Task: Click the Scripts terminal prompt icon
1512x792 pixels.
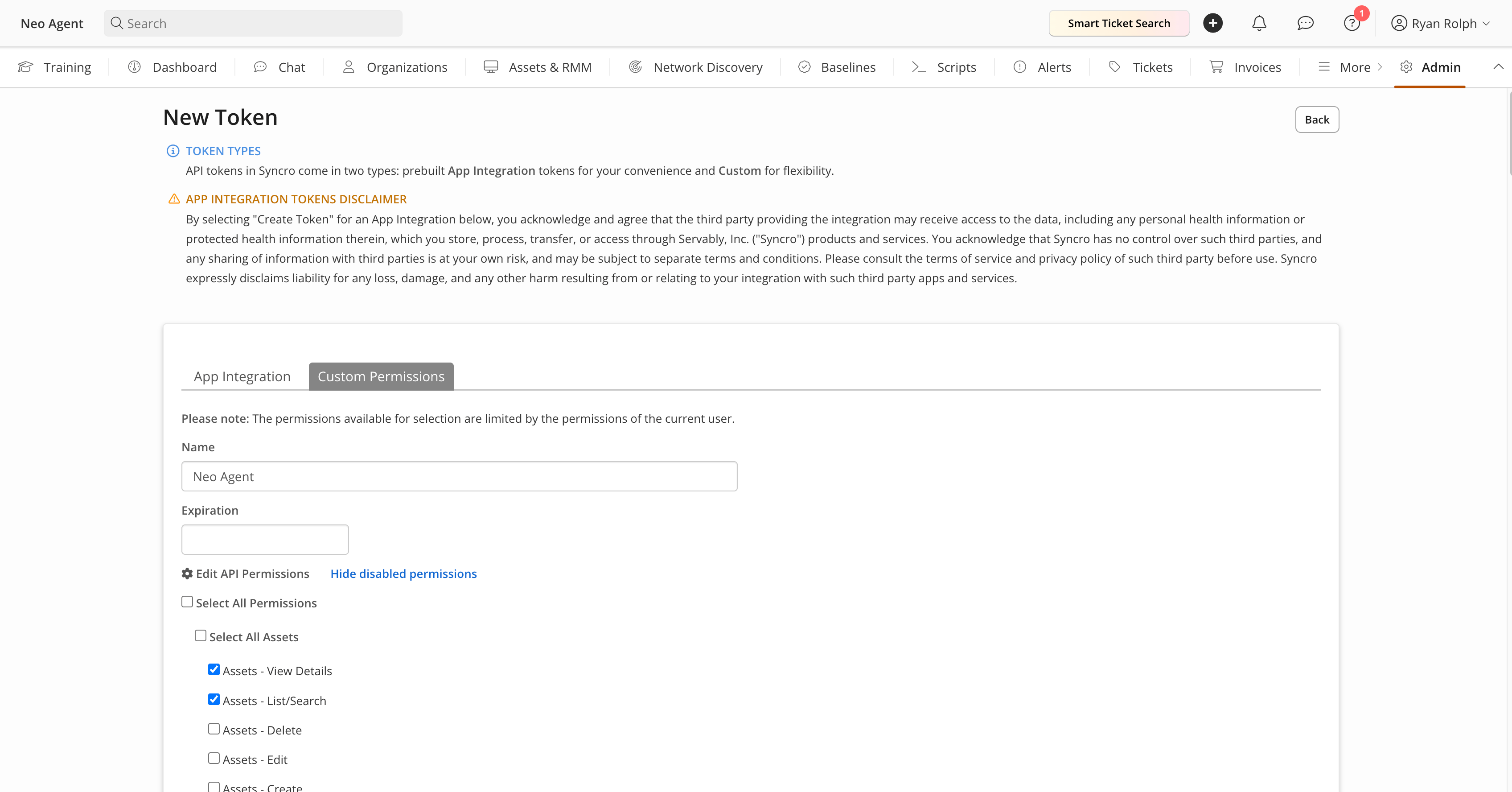Action: click(919, 67)
